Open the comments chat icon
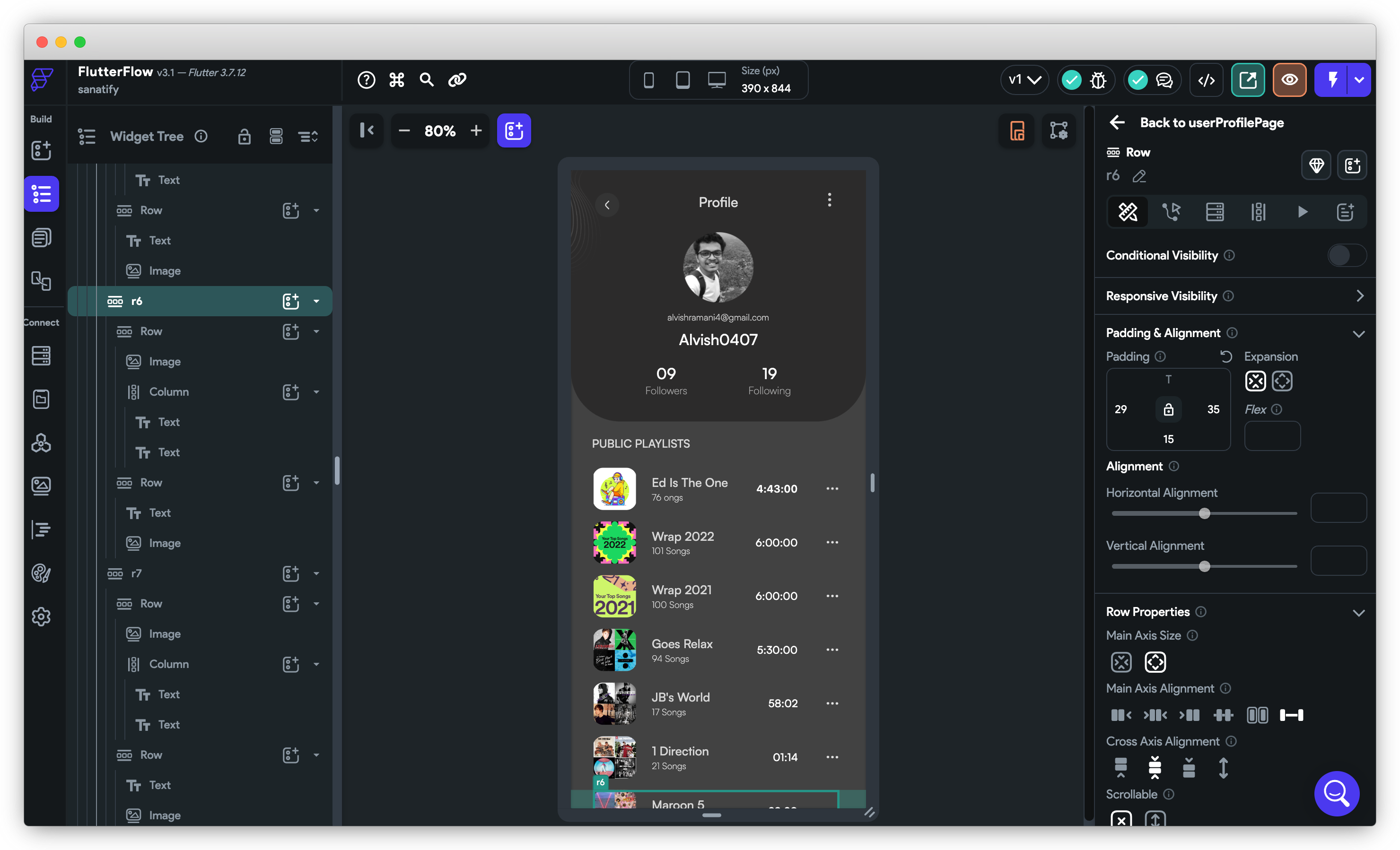Image resolution: width=1400 pixels, height=850 pixels. click(1165, 80)
